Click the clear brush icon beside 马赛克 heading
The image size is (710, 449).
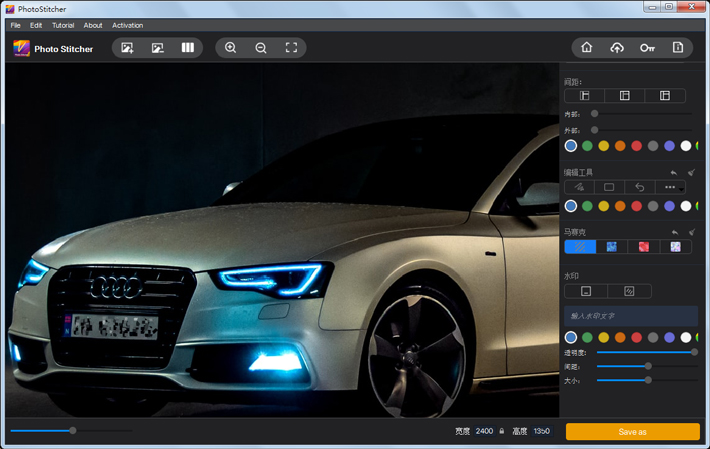(x=692, y=232)
